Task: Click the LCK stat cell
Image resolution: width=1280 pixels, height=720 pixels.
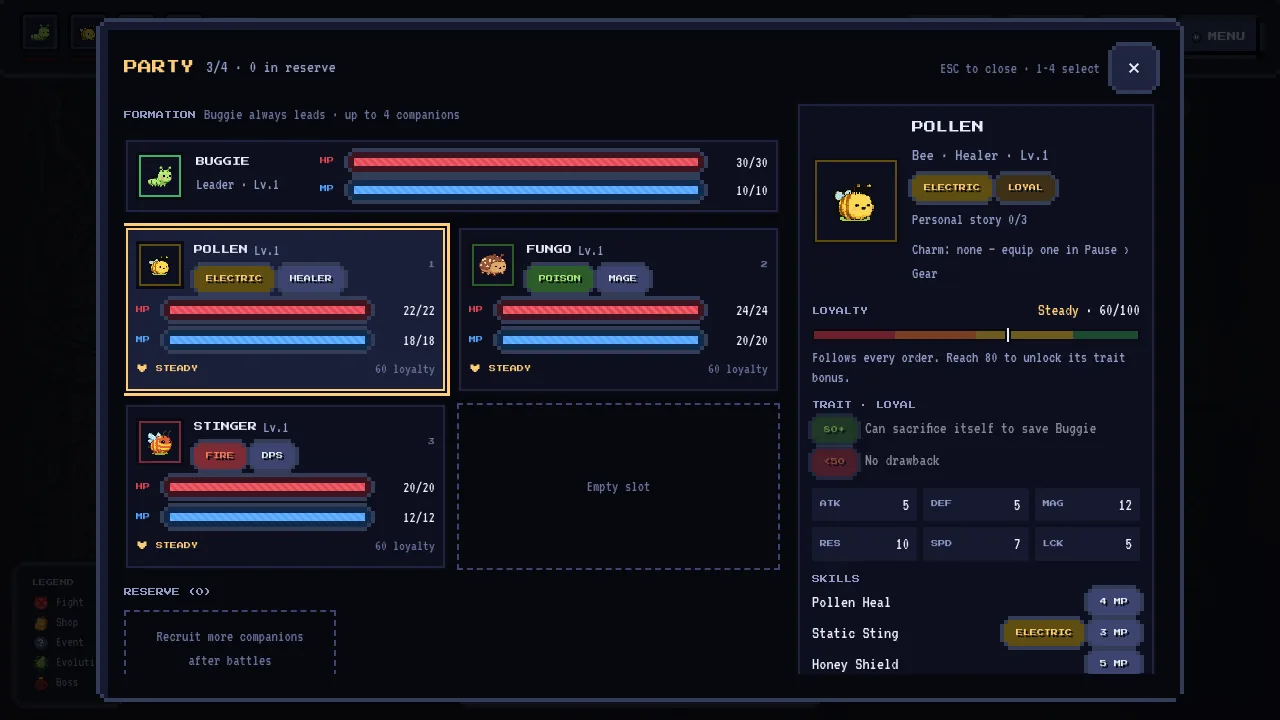Action: [x=1087, y=544]
